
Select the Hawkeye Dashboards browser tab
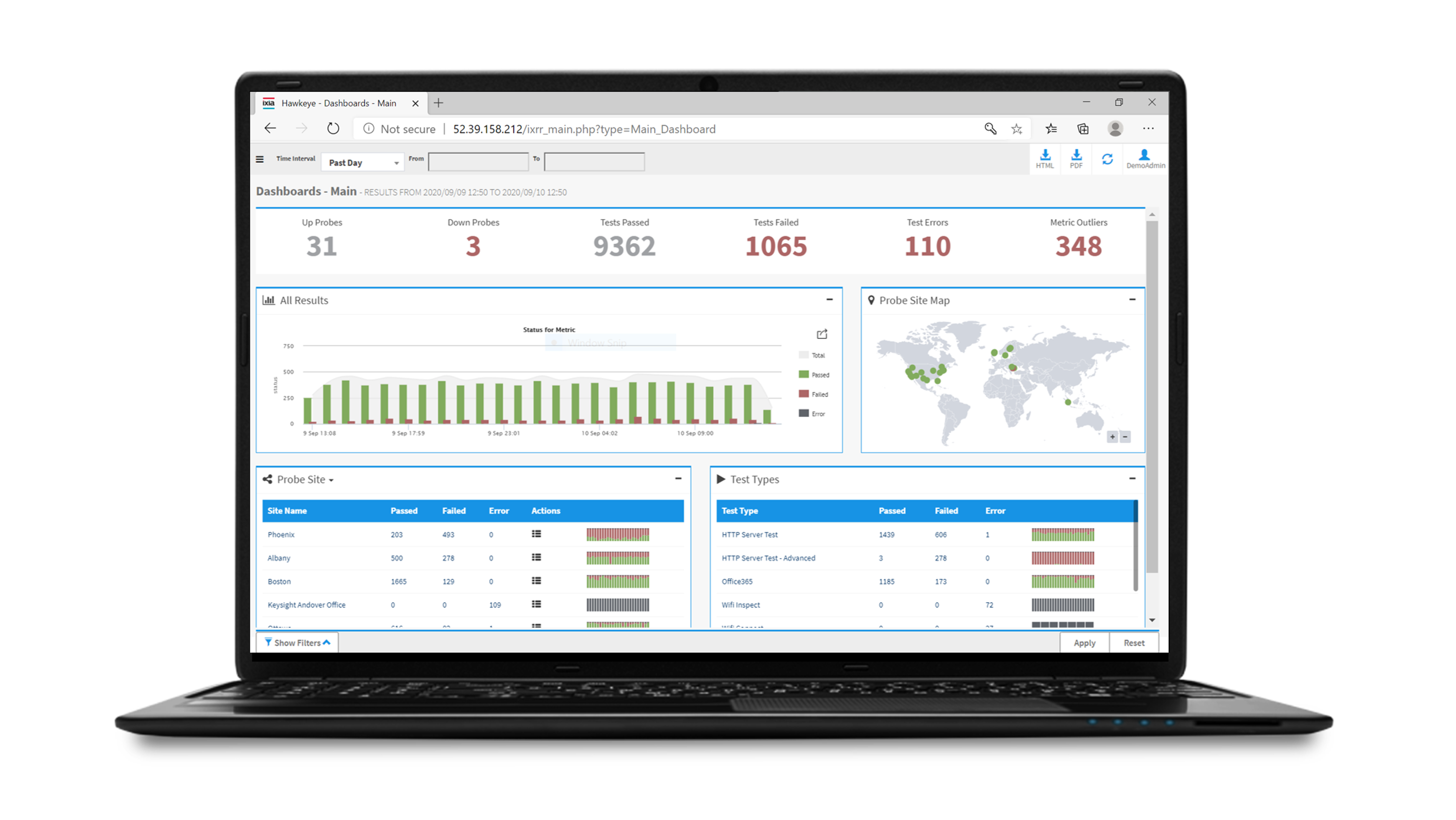pyautogui.click(x=338, y=103)
